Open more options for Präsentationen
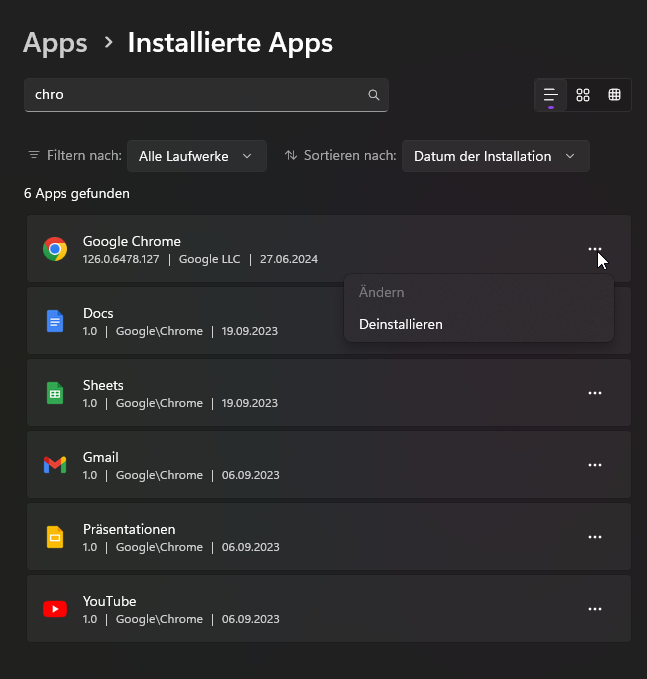The image size is (647, 679). click(595, 537)
